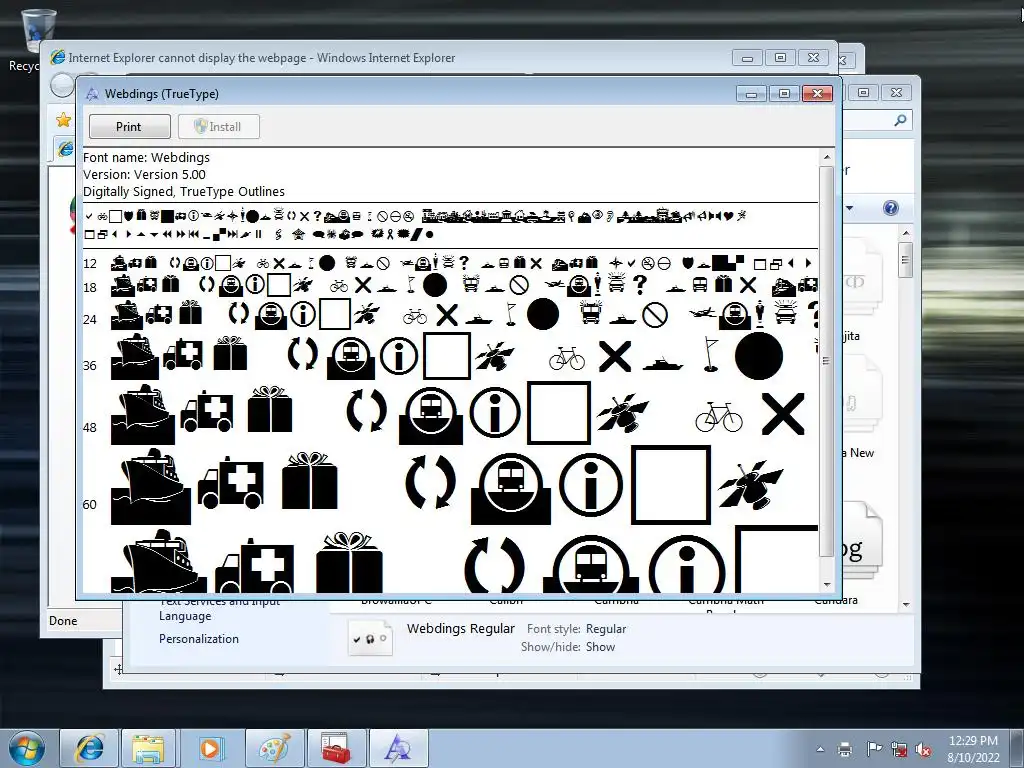1024x768 pixels.
Task: Click scroll up arrow in font viewer
Action: click(827, 157)
